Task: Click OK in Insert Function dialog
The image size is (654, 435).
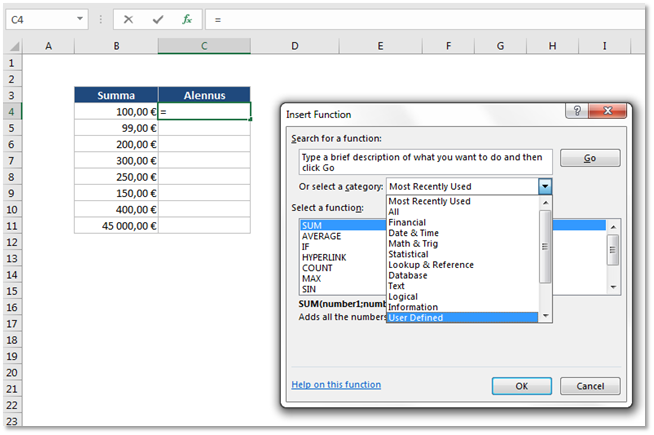Action: (x=520, y=386)
